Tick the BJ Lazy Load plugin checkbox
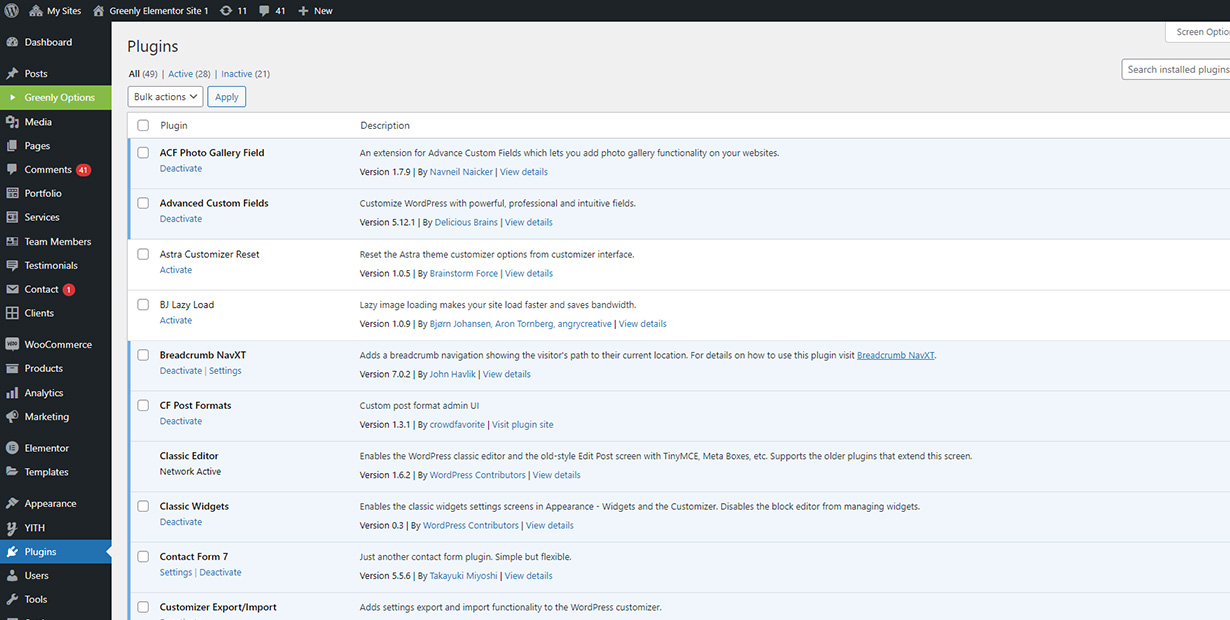This screenshot has width=1230, height=620. tap(143, 305)
